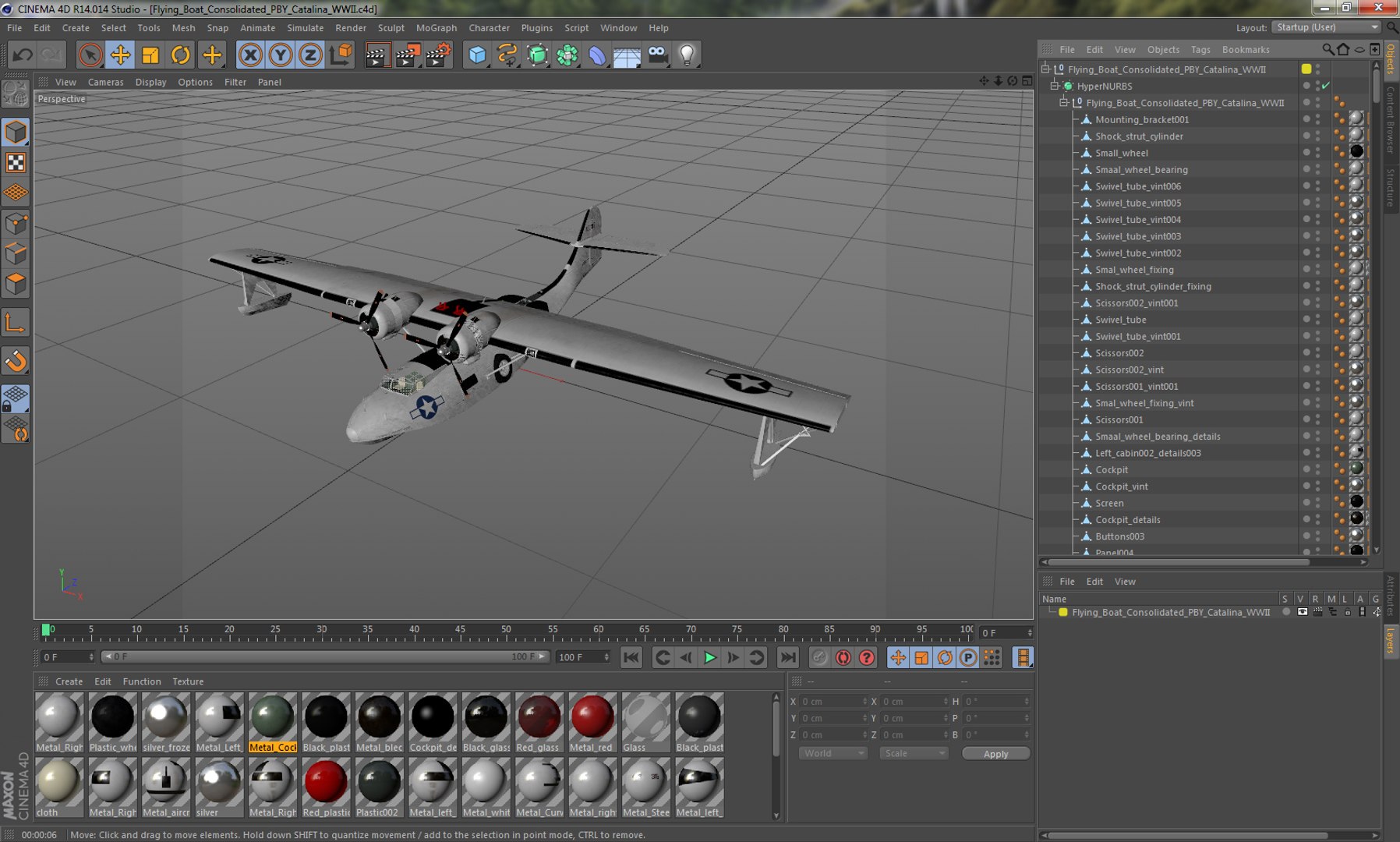
Task: Click the Object Manager search icon
Action: pos(1328,49)
